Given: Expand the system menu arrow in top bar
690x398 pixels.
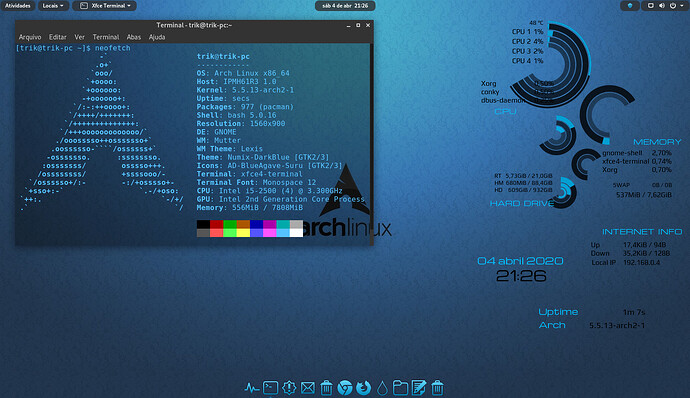Looking at the screenshot, I should pyautogui.click(x=681, y=6).
